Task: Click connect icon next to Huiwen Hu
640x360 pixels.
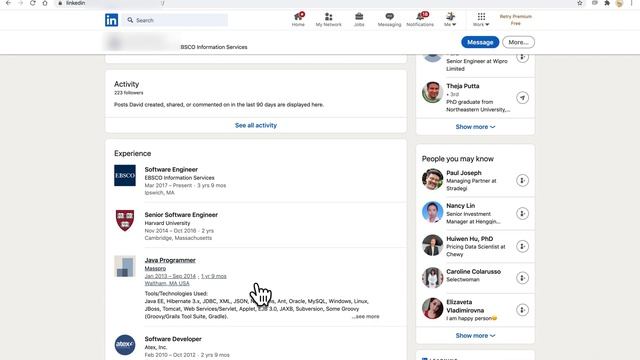Action: [522, 246]
